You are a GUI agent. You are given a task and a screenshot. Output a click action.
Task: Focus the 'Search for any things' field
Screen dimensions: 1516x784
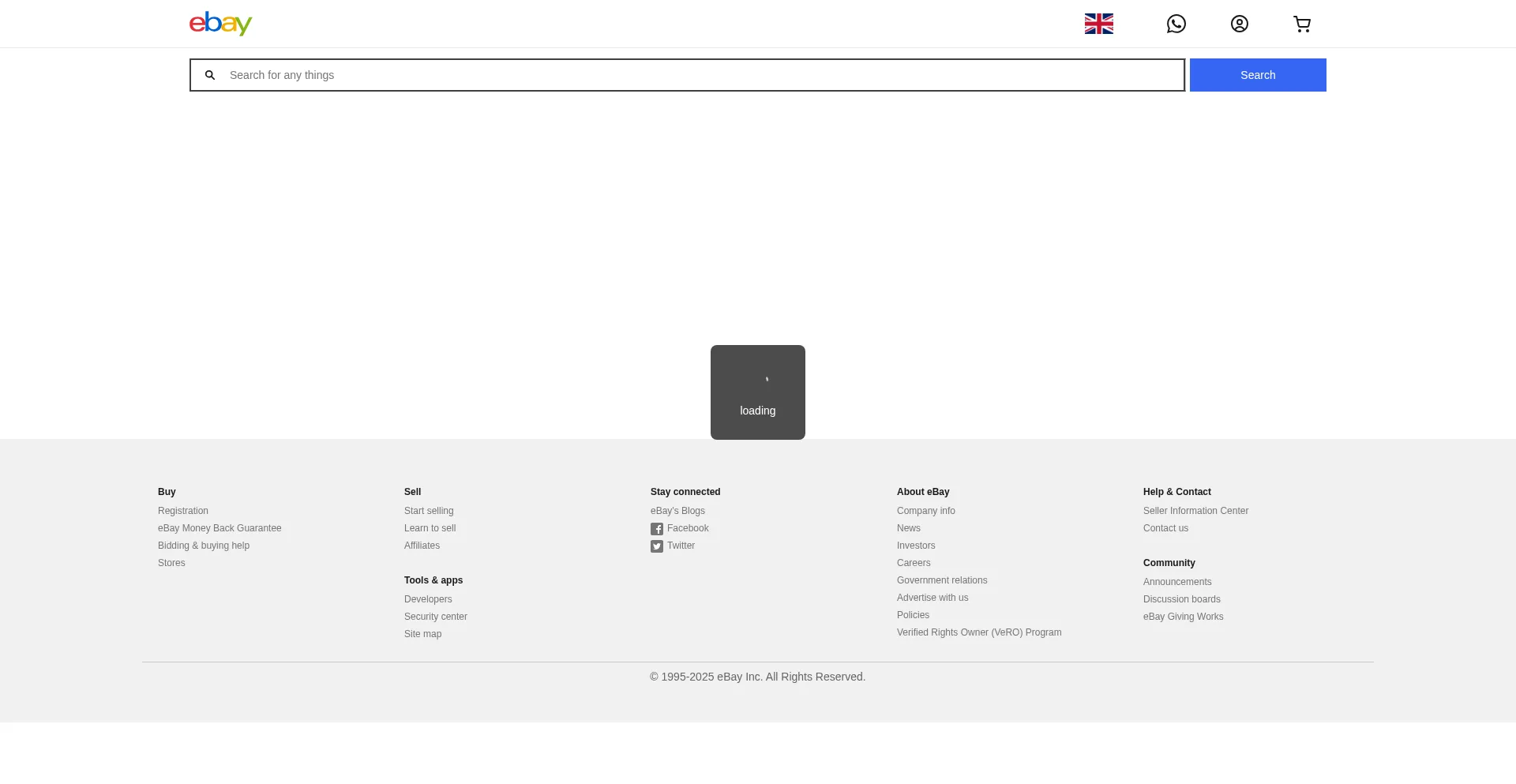click(x=703, y=75)
